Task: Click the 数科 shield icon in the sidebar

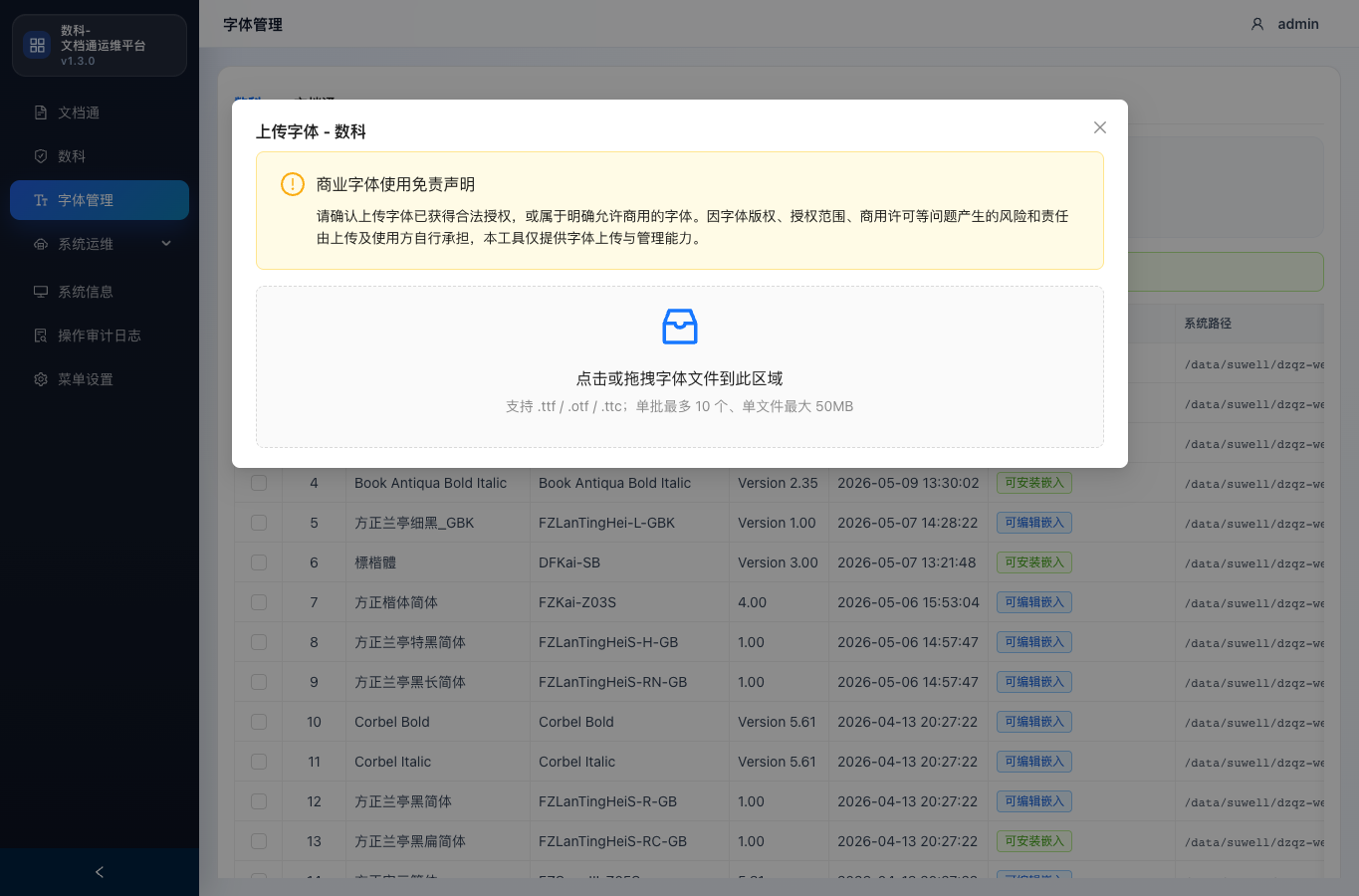Action: pyautogui.click(x=41, y=156)
